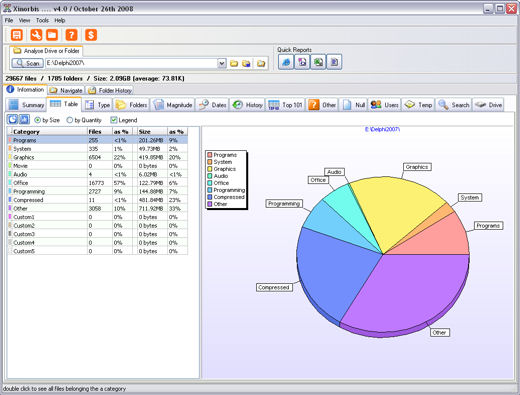Click the Category column header
Viewport: 520px width, 395px height.
(47, 132)
